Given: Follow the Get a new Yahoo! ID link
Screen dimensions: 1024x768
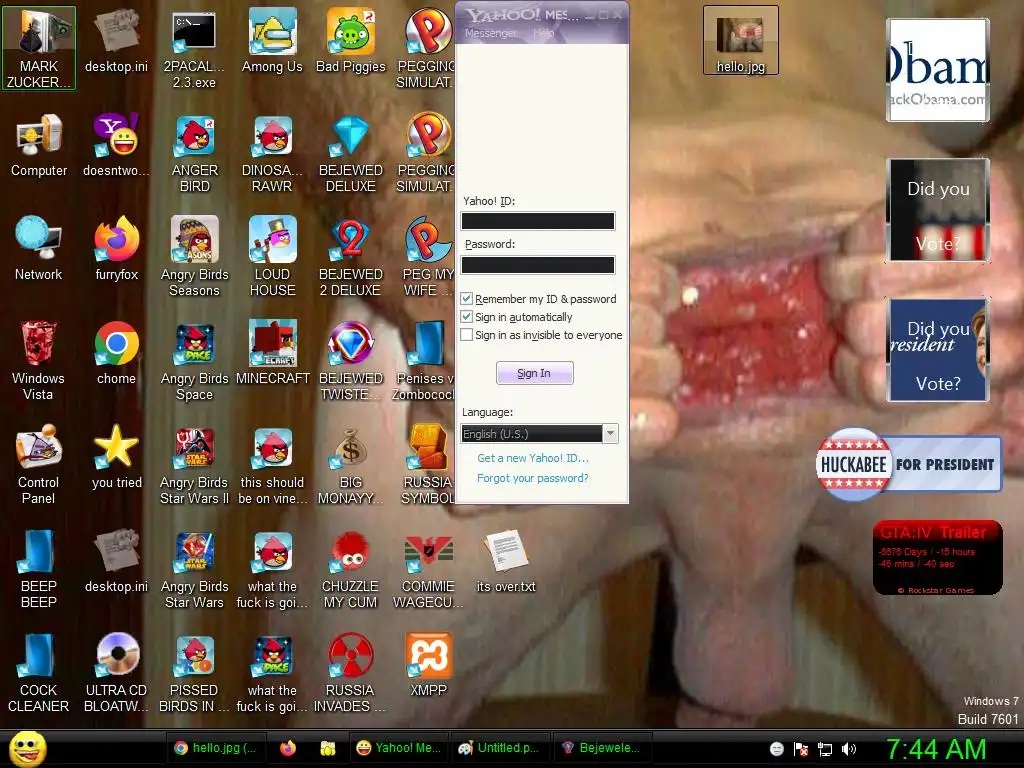Looking at the screenshot, I should [533, 458].
